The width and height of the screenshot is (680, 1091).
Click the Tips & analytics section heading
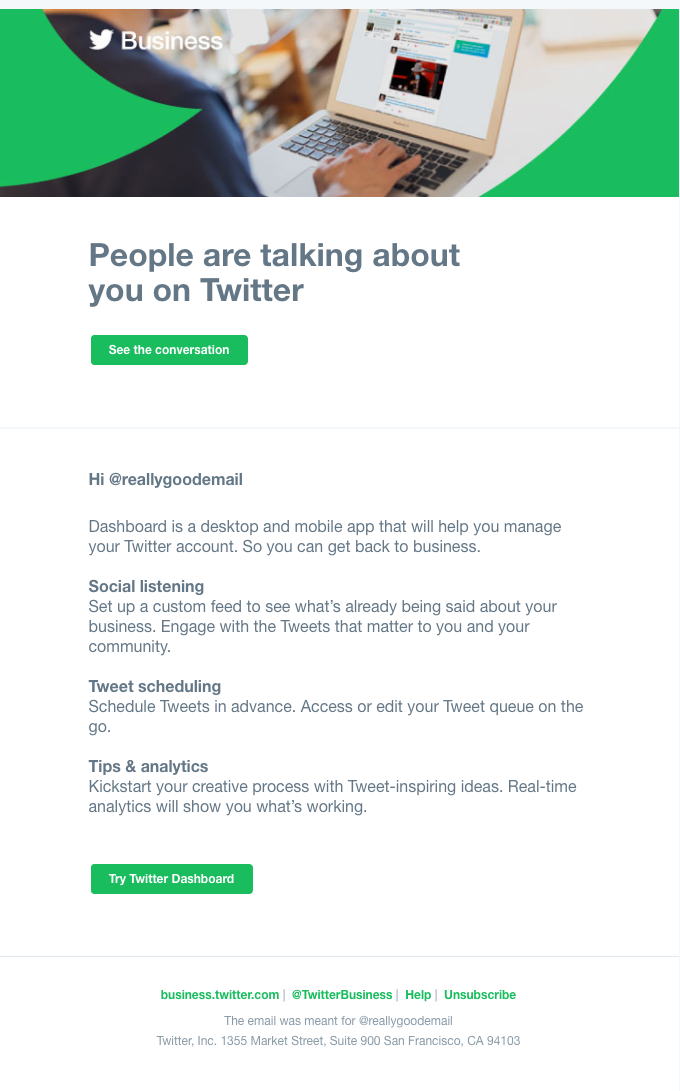pos(148,766)
